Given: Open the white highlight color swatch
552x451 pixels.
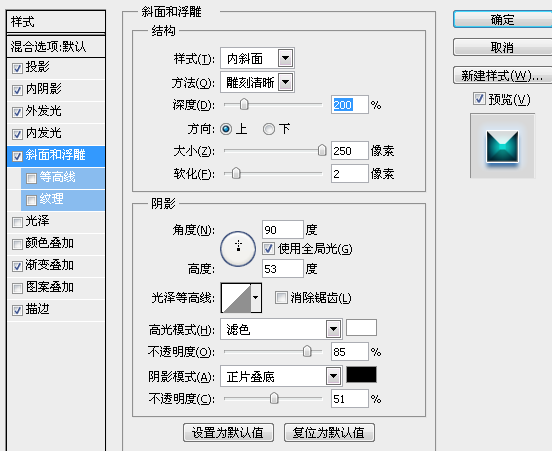Looking at the screenshot, I should point(362,328).
